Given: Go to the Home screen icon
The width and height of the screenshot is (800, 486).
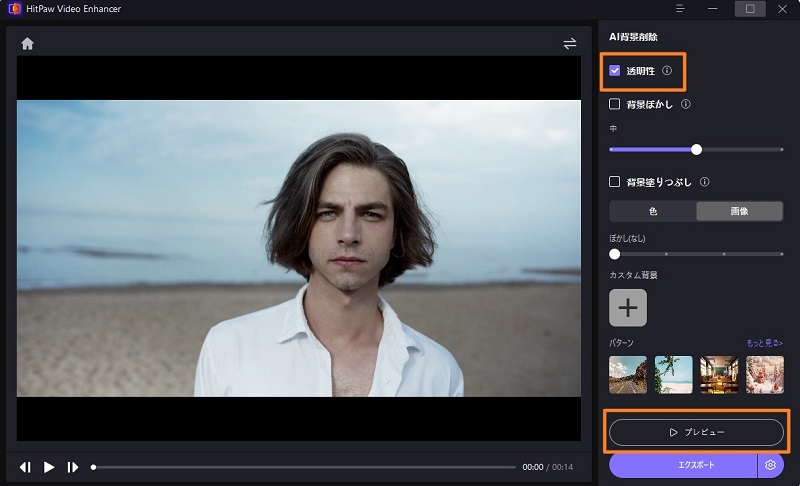Looking at the screenshot, I should pyautogui.click(x=27, y=44).
